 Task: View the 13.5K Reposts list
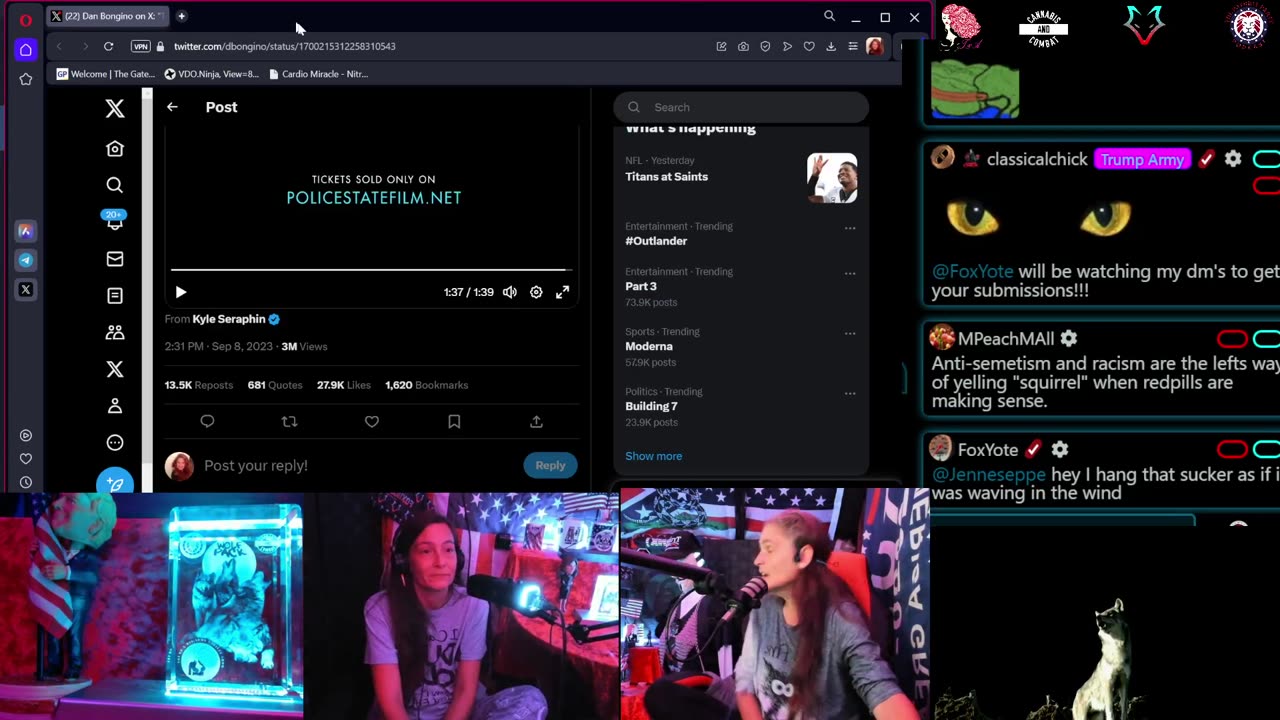tap(199, 385)
